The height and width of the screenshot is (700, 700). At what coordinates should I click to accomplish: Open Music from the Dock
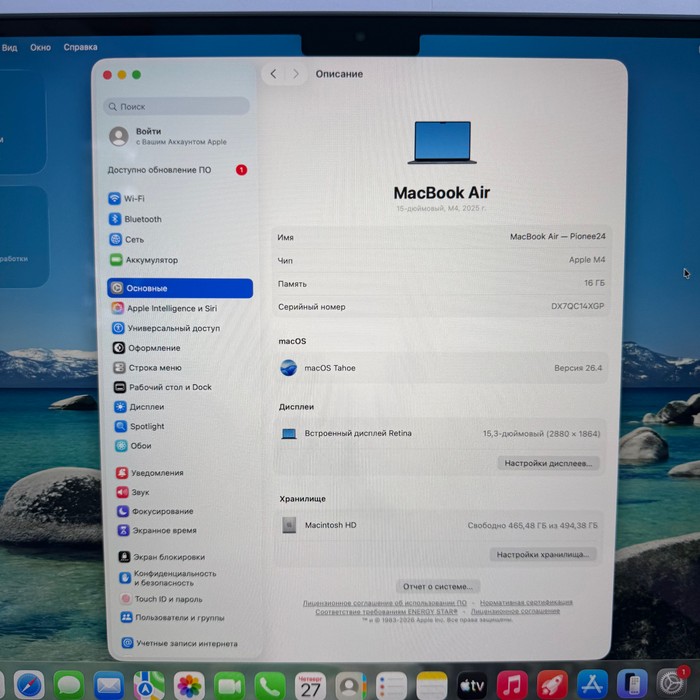[x=512, y=685]
